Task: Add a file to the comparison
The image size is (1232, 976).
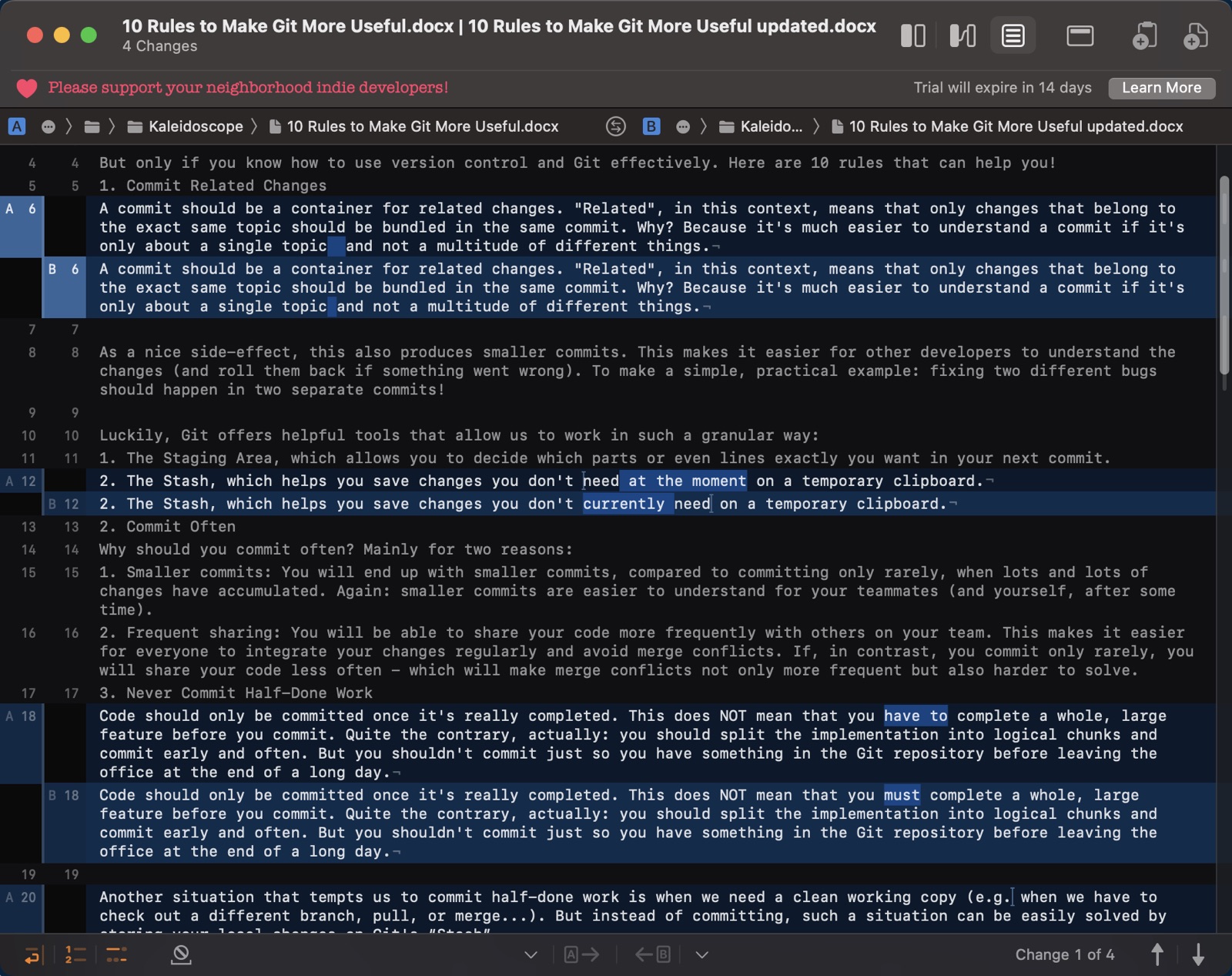Action: point(1196,35)
